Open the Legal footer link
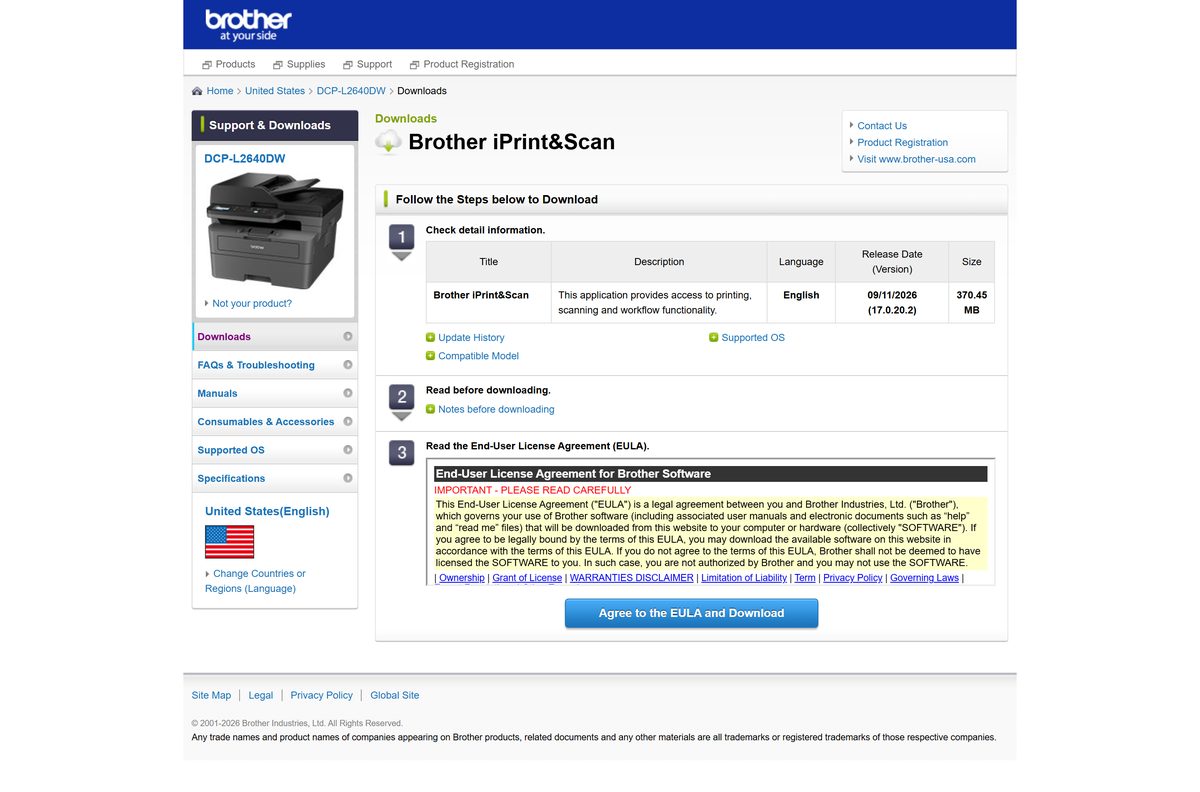The width and height of the screenshot is (1200, 792). click(x=261, y=695)
